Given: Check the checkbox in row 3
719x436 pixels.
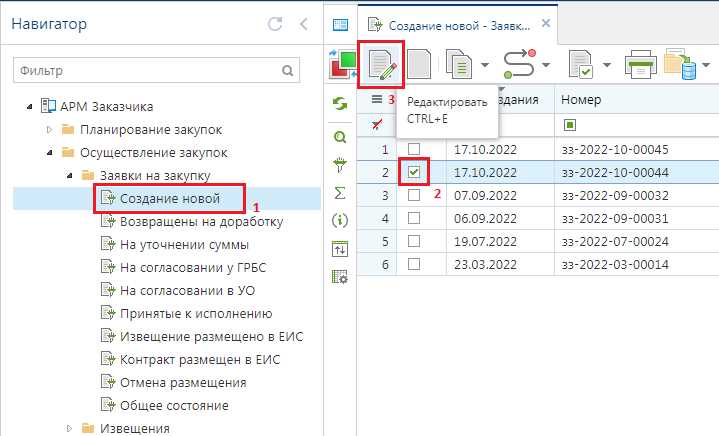Looking at the screenshot, I should pos(414,195).
